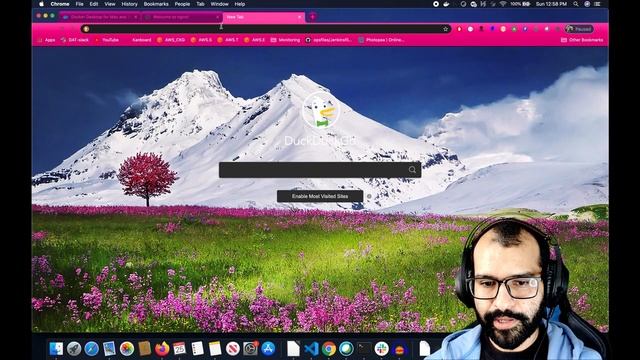Switch to the Welcome to nginx tab
The height and width of the screenshot is (360, 640).
(182, 17)
